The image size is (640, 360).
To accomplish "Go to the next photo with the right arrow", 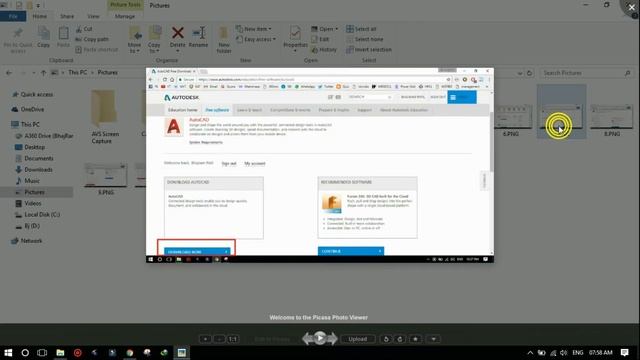I will tap(332, 338).
